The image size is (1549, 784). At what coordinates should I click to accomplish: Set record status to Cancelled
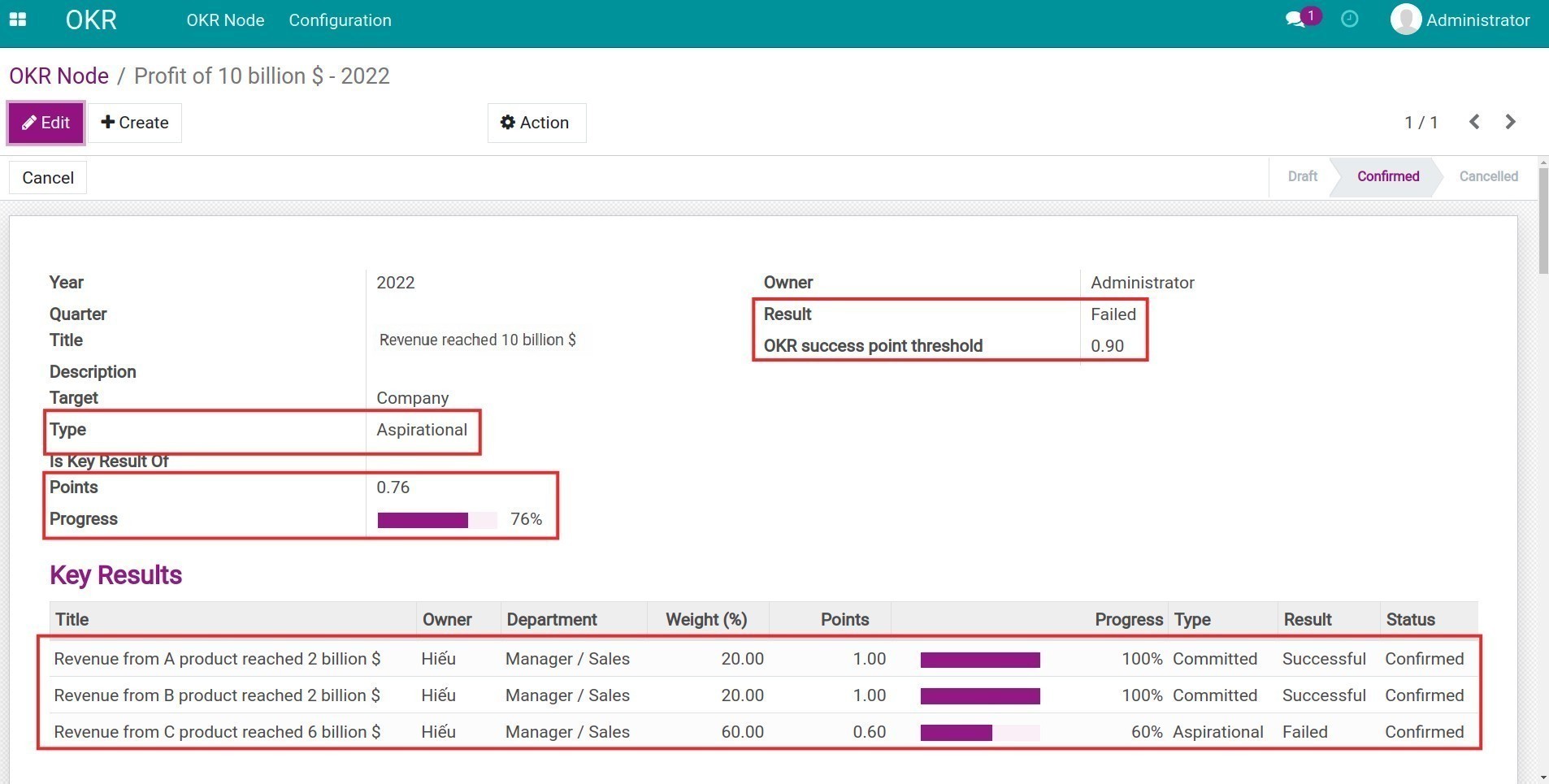point(1487,176)
